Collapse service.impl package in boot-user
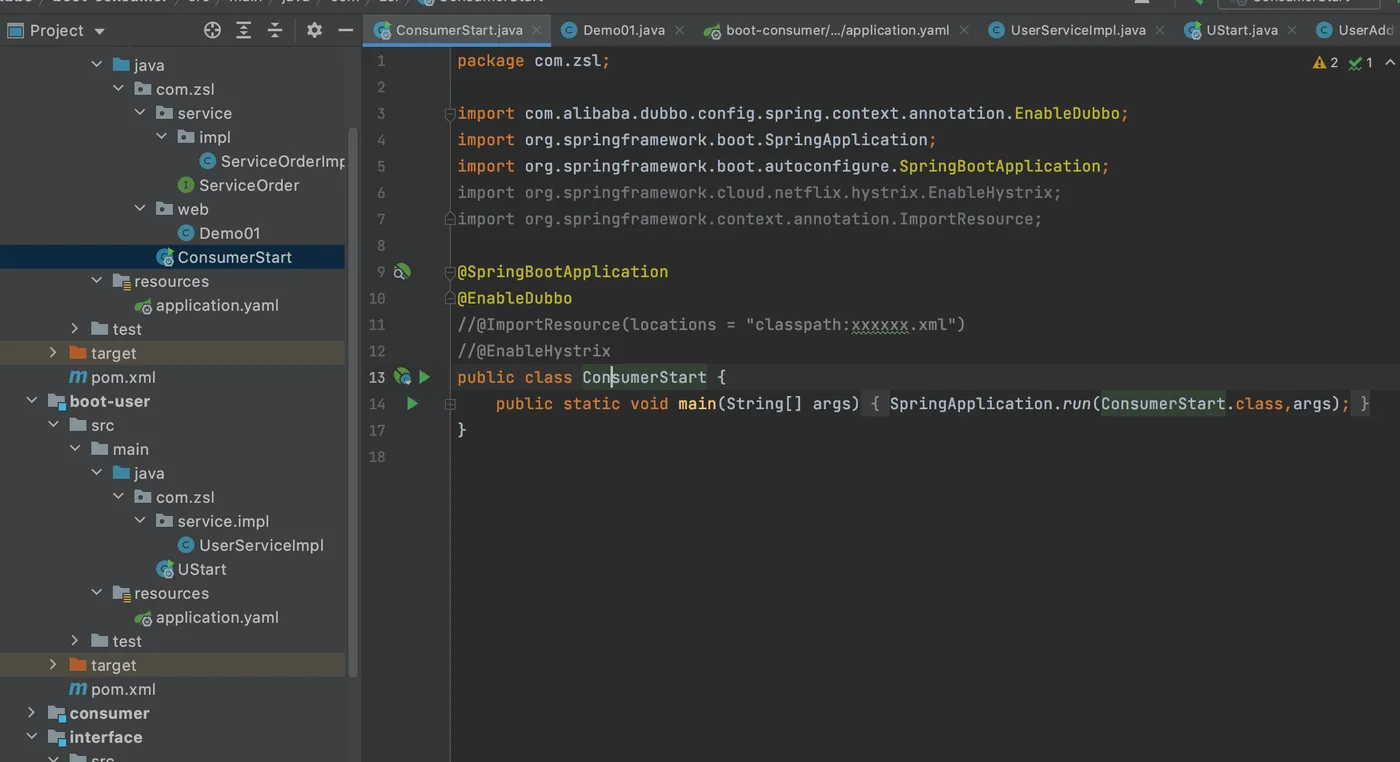 click(x=140, y=521)
